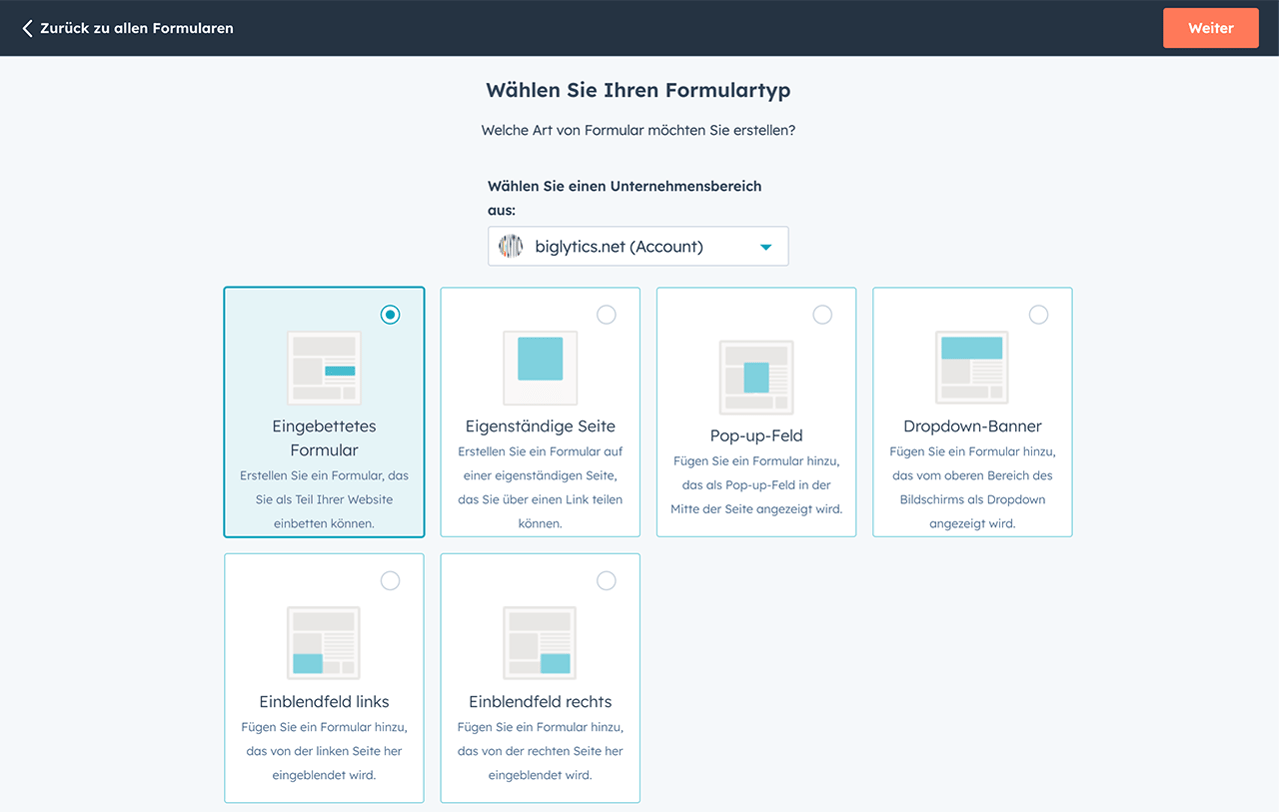Select the Einblendfeld rechts radio button
The width and height of the screenshot is (1279, 812).
606,581
